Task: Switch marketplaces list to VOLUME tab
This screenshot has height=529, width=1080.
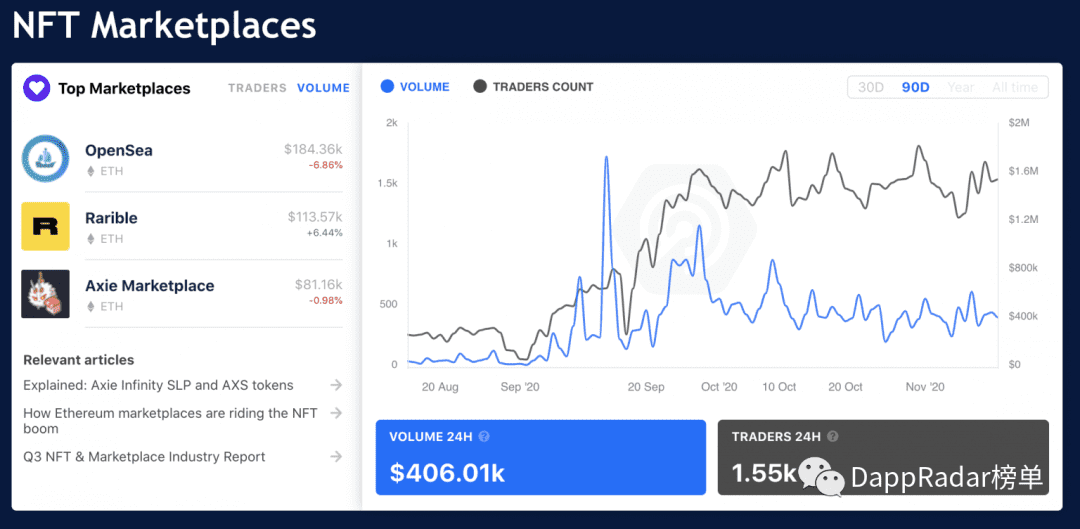Action: [x=323, y=88]
